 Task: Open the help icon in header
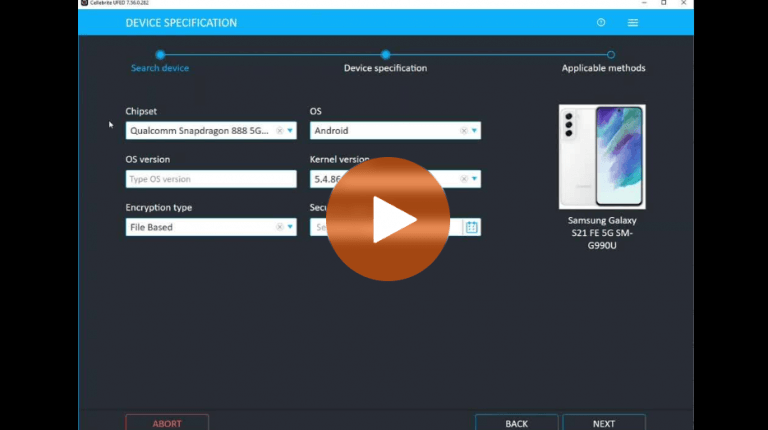coord(601,23)
